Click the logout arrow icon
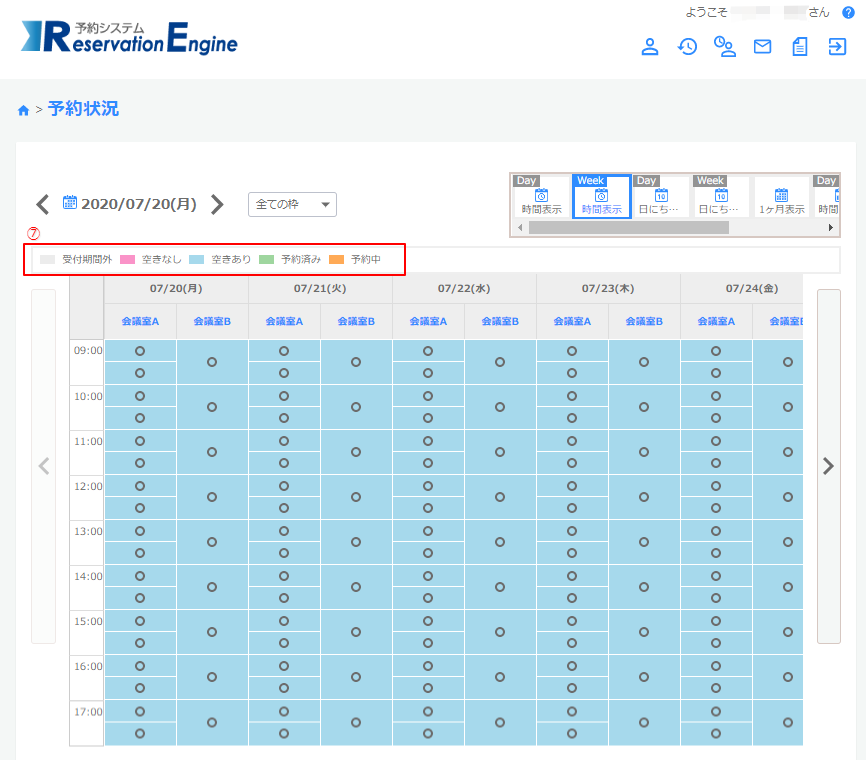This screenshot has width=866, height=760. [x=837, y=46]
